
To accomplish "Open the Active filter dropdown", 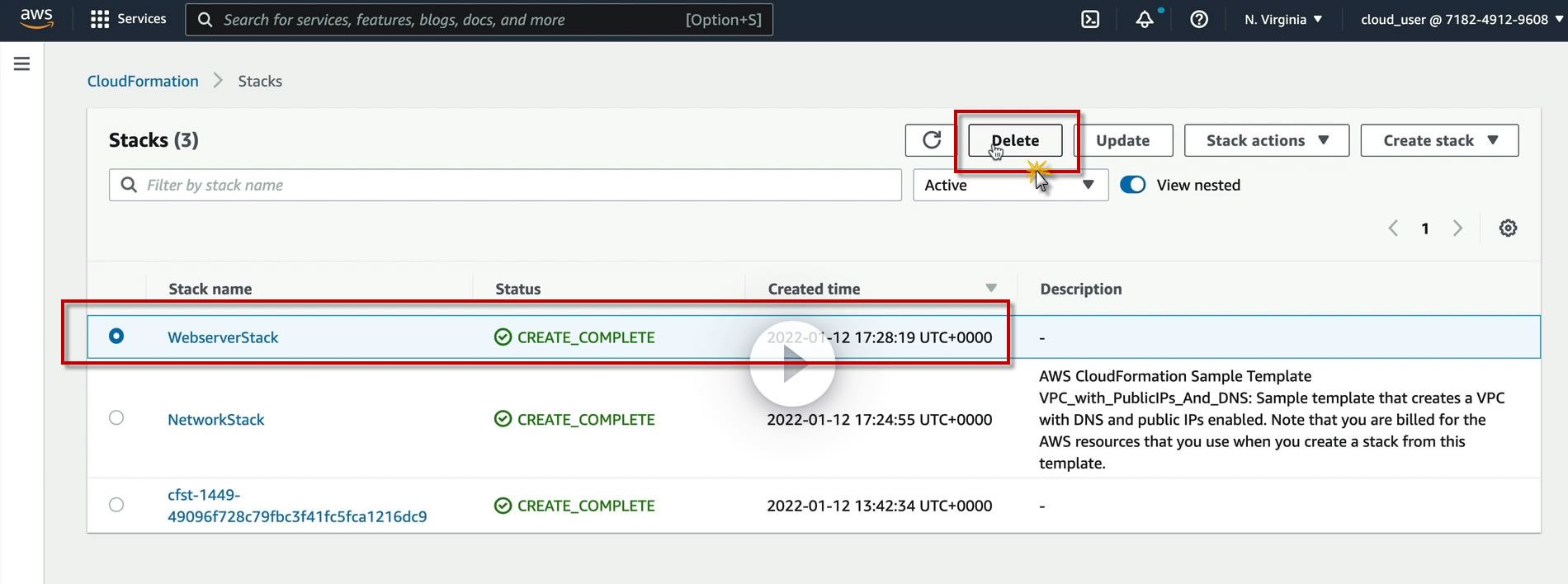I will 1009,186.
